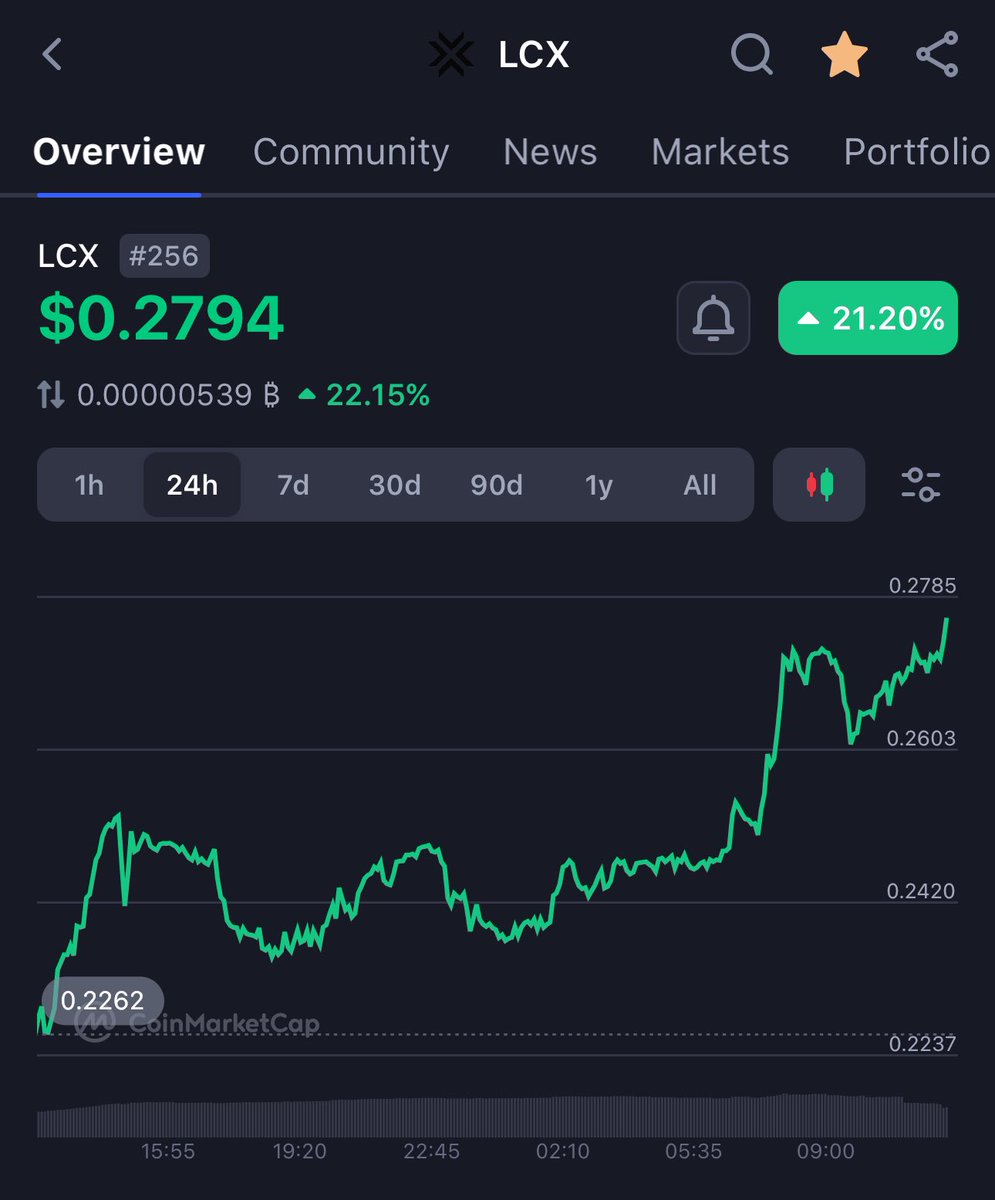Select the 1h timeframe
This screenshot has height=1200, width=995.
89,485
